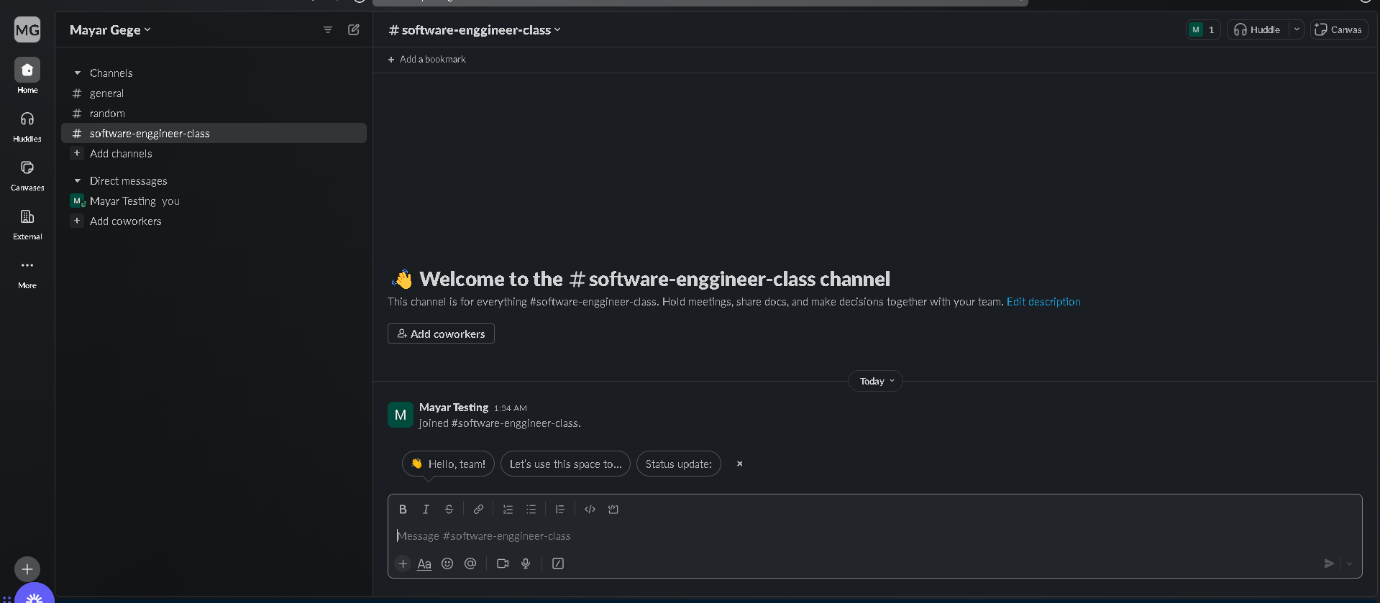The image size is (1380, 603).
Task: Open the More sidebar menu
Action: click(27, 272)
